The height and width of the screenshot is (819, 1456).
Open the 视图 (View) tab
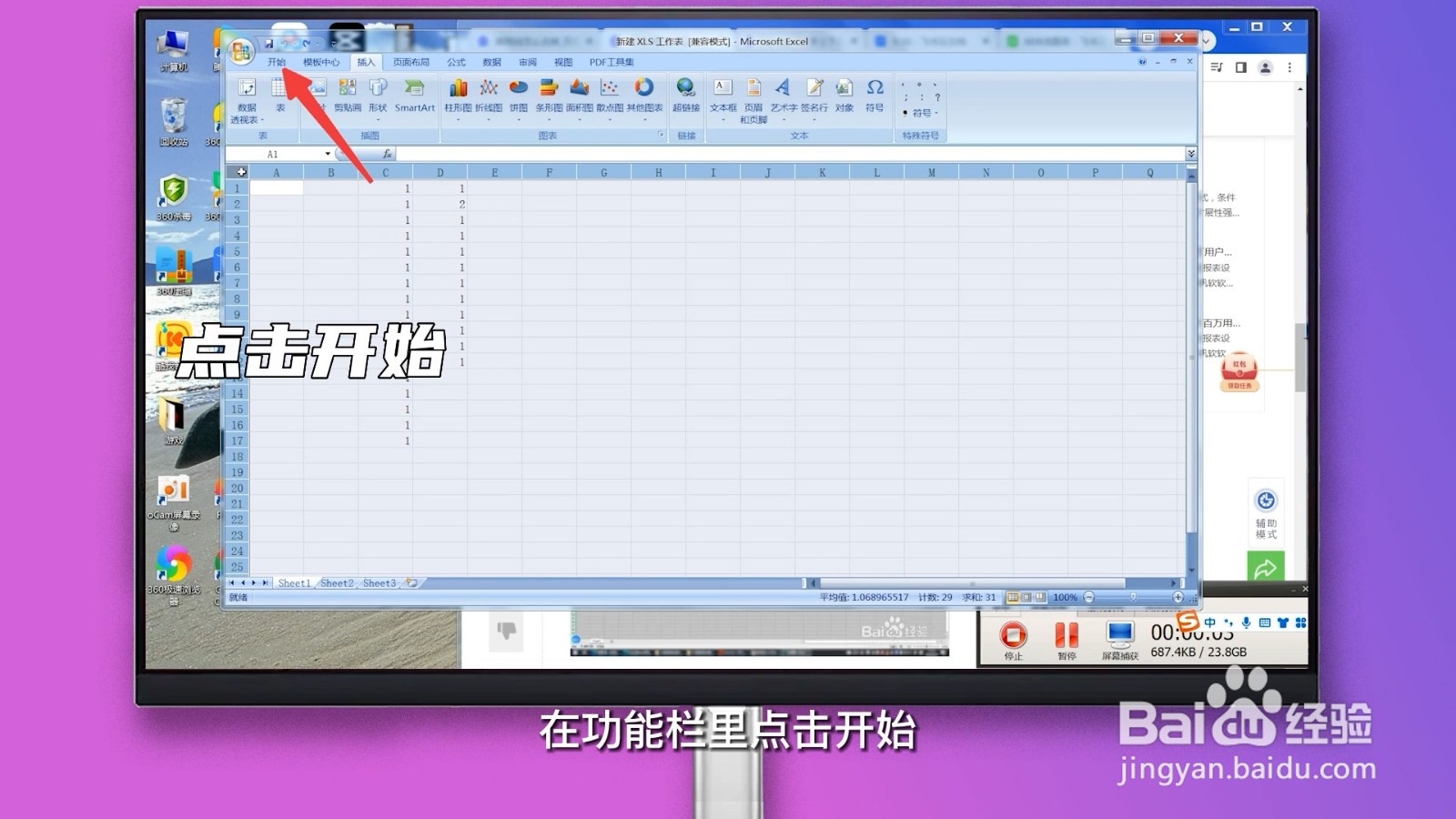(x=563, y=62)
